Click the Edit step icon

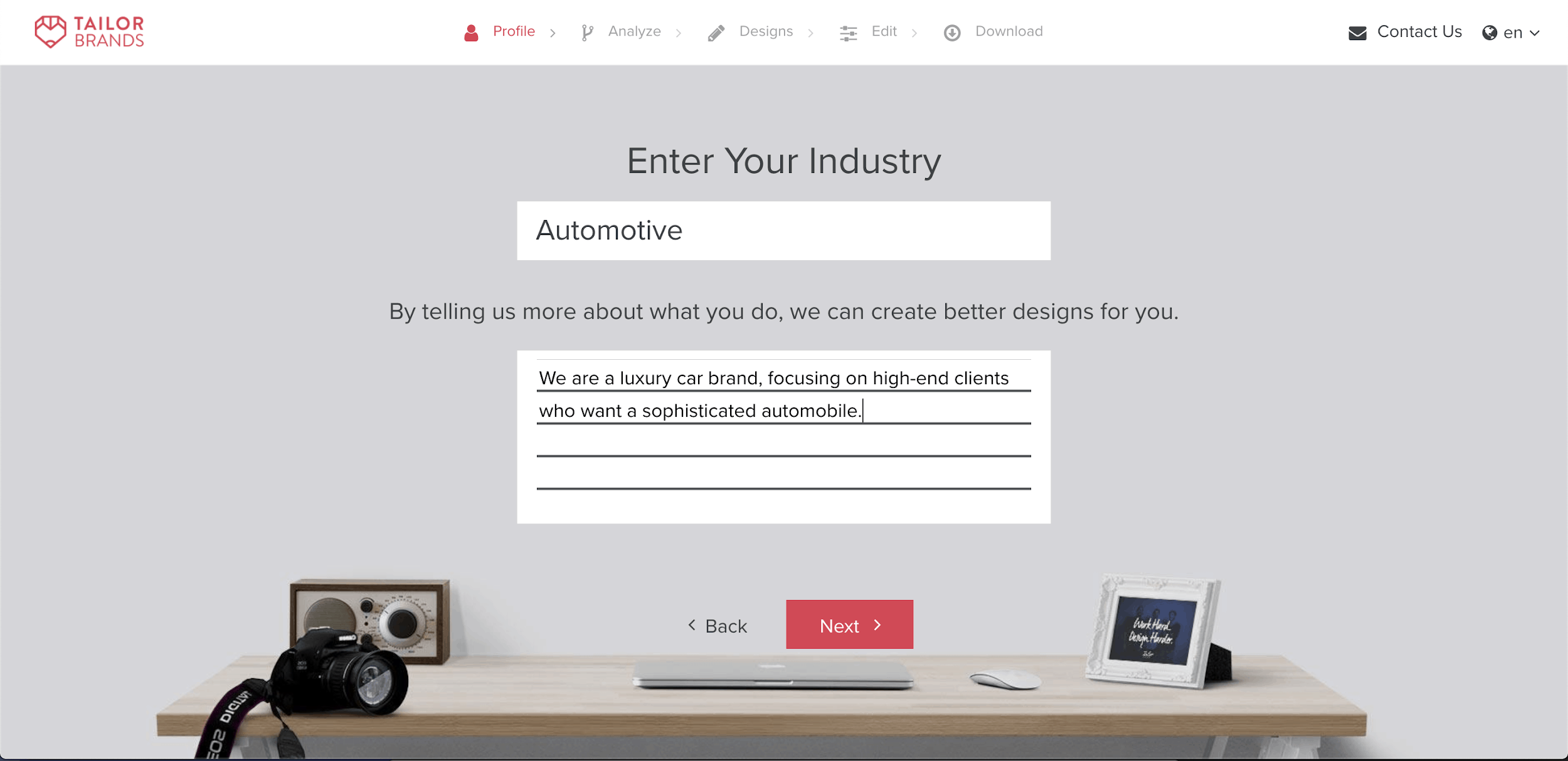tap(848, 32)
